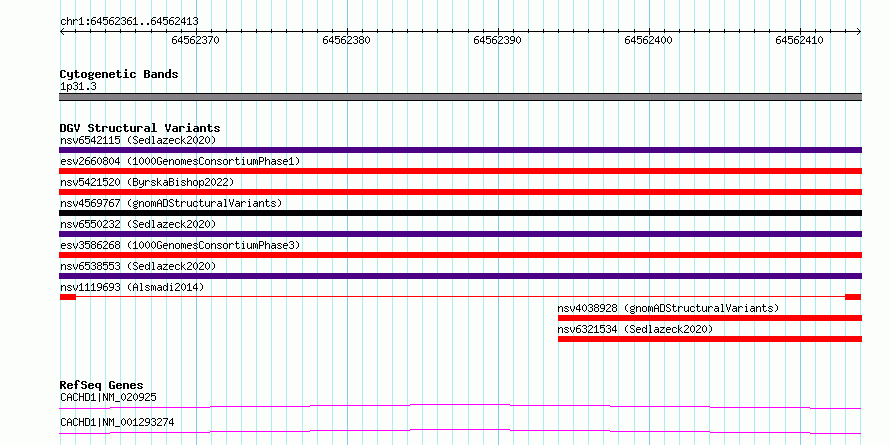Select the Cytogenetic Bands track title
The width and height of the screenshot is (890, 445).
[x=119, y=74]
